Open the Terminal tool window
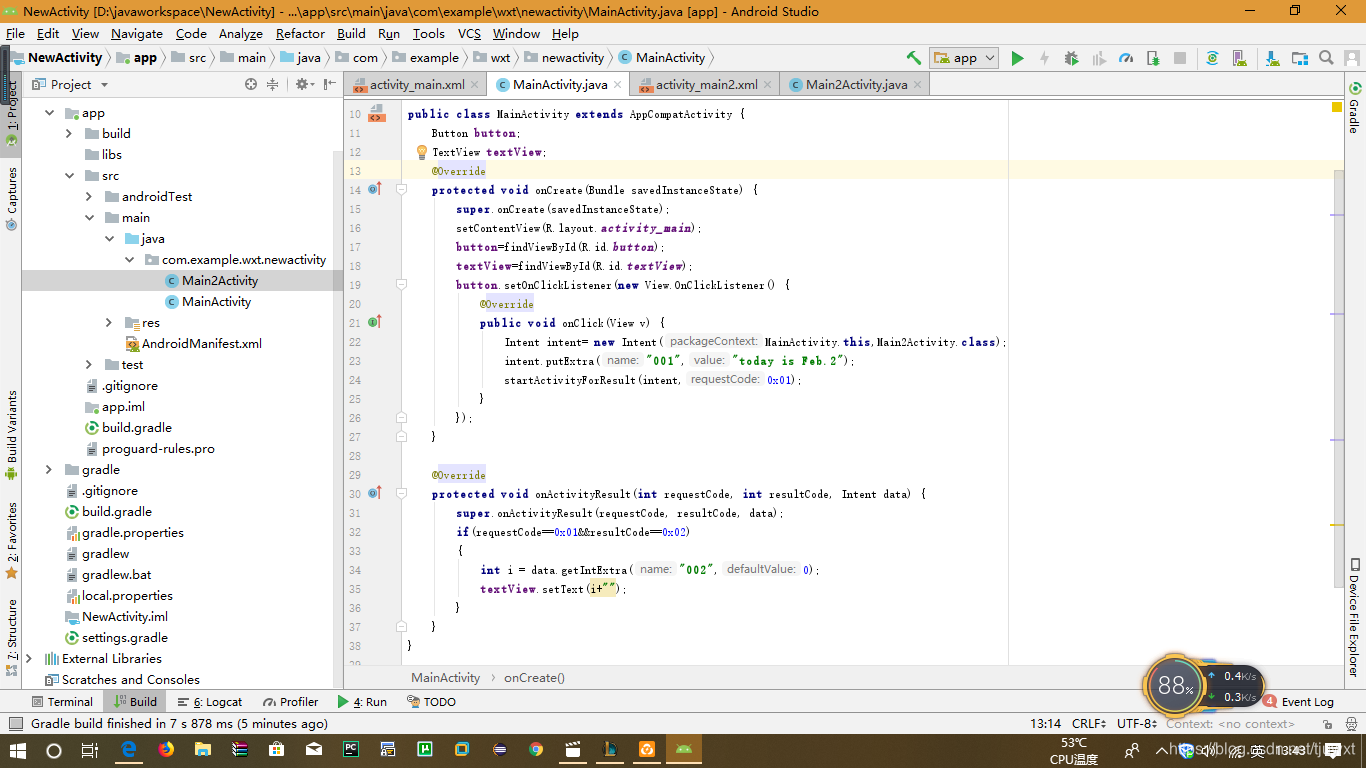 [x=62, y=702]
